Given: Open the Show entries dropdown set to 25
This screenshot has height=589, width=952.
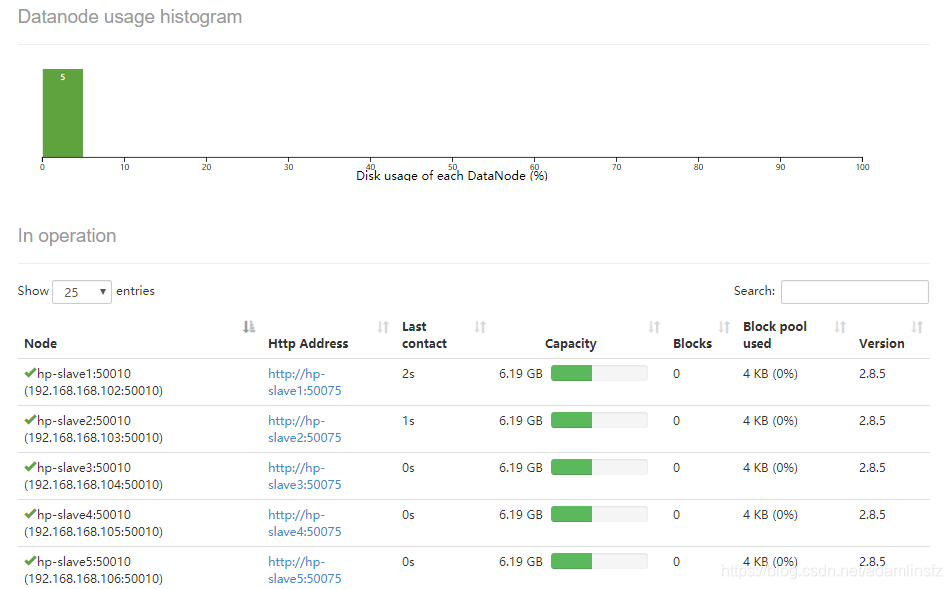Looking at the screenshot, I should (x=82, y=292).
